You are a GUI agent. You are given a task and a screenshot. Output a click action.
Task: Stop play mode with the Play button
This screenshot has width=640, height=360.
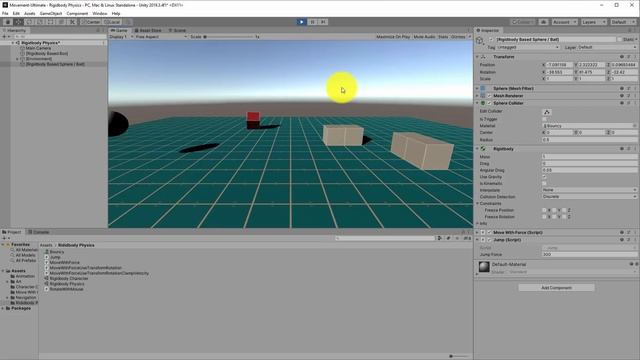tap(301, 22)
